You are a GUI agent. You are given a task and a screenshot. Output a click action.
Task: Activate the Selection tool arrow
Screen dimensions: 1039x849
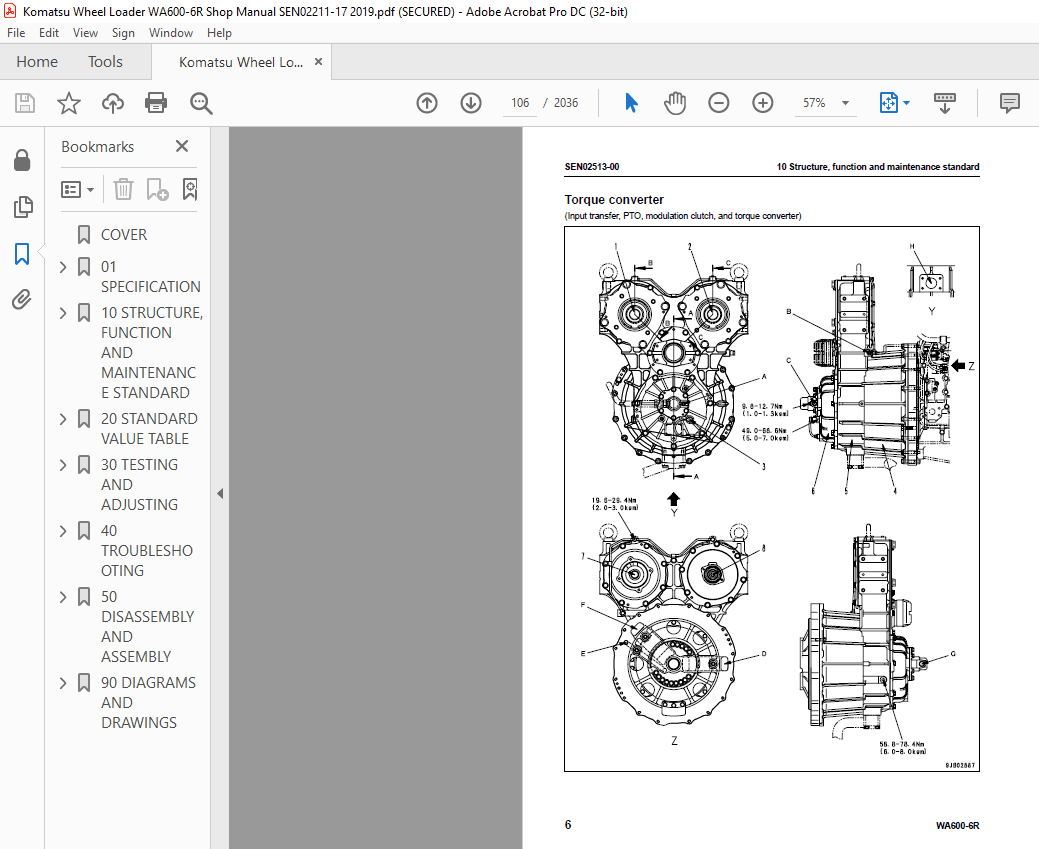click(x=631, y=102)
